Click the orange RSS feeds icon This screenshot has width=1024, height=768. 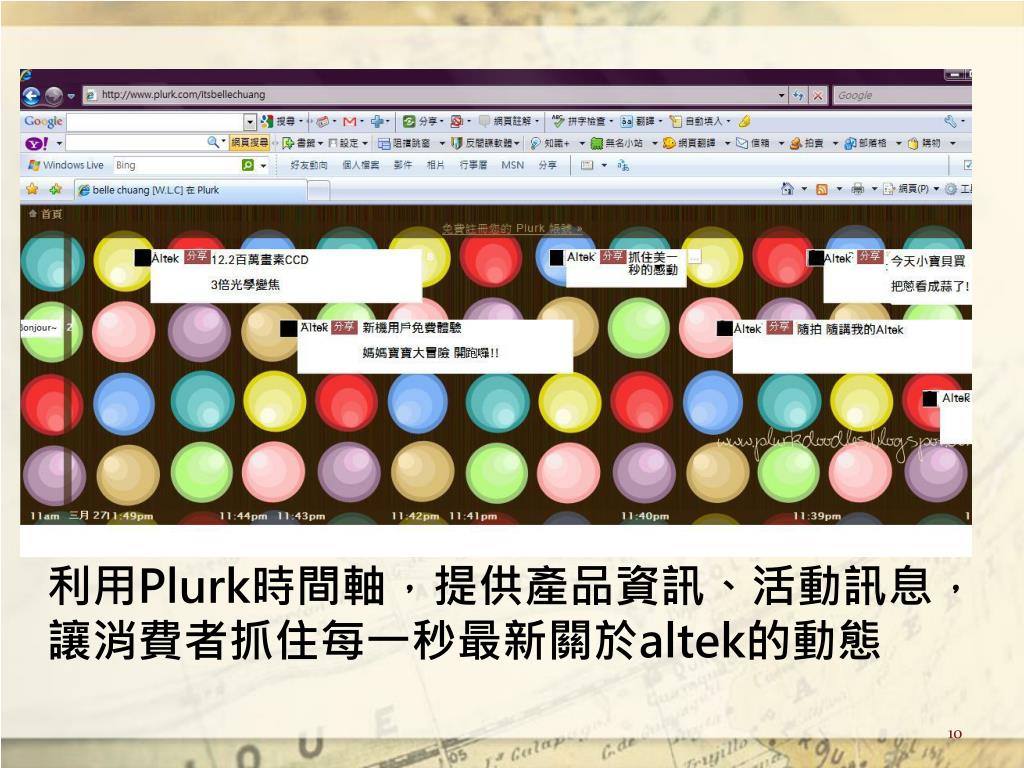822,189
